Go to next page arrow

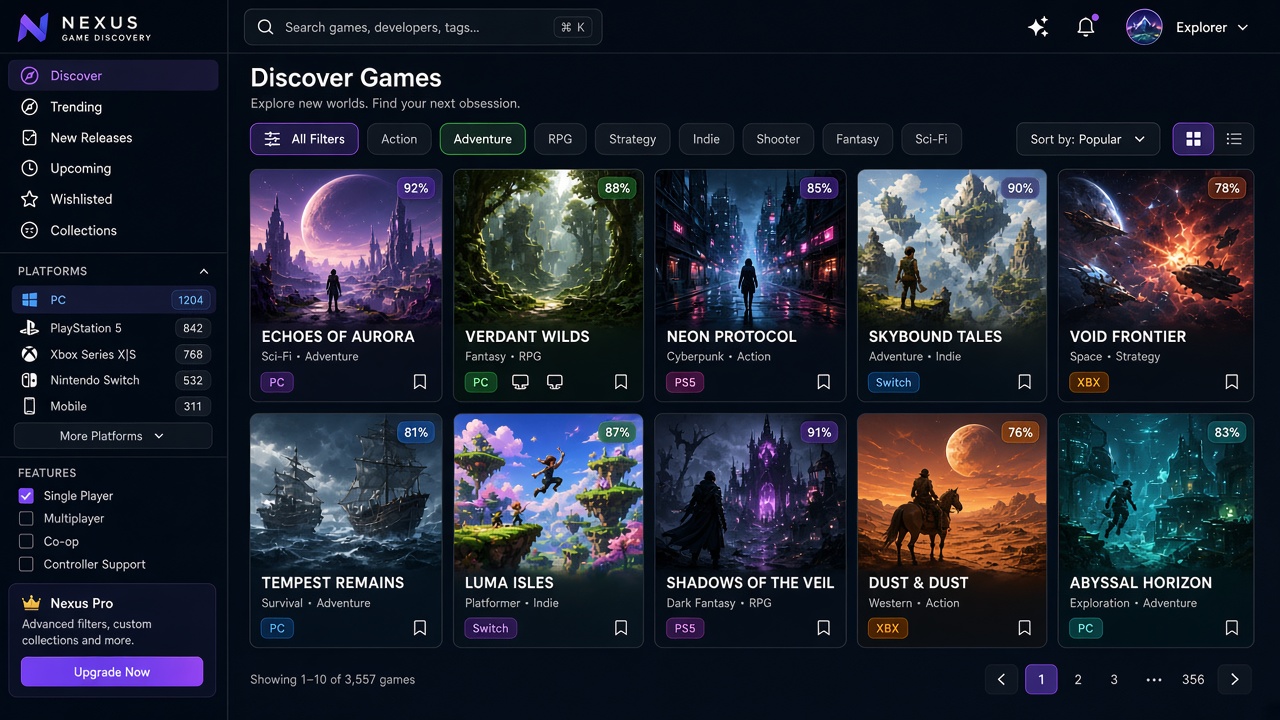1234,679
